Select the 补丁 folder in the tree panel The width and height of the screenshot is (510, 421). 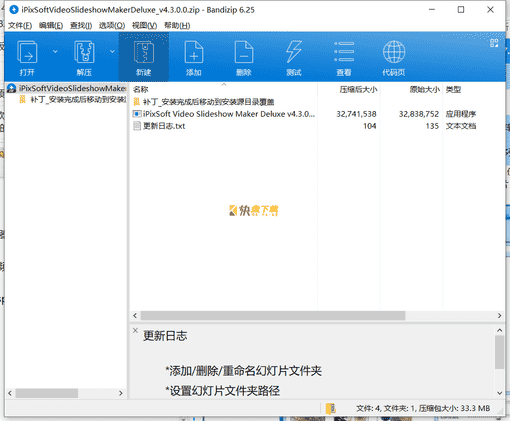click(73, 99)
